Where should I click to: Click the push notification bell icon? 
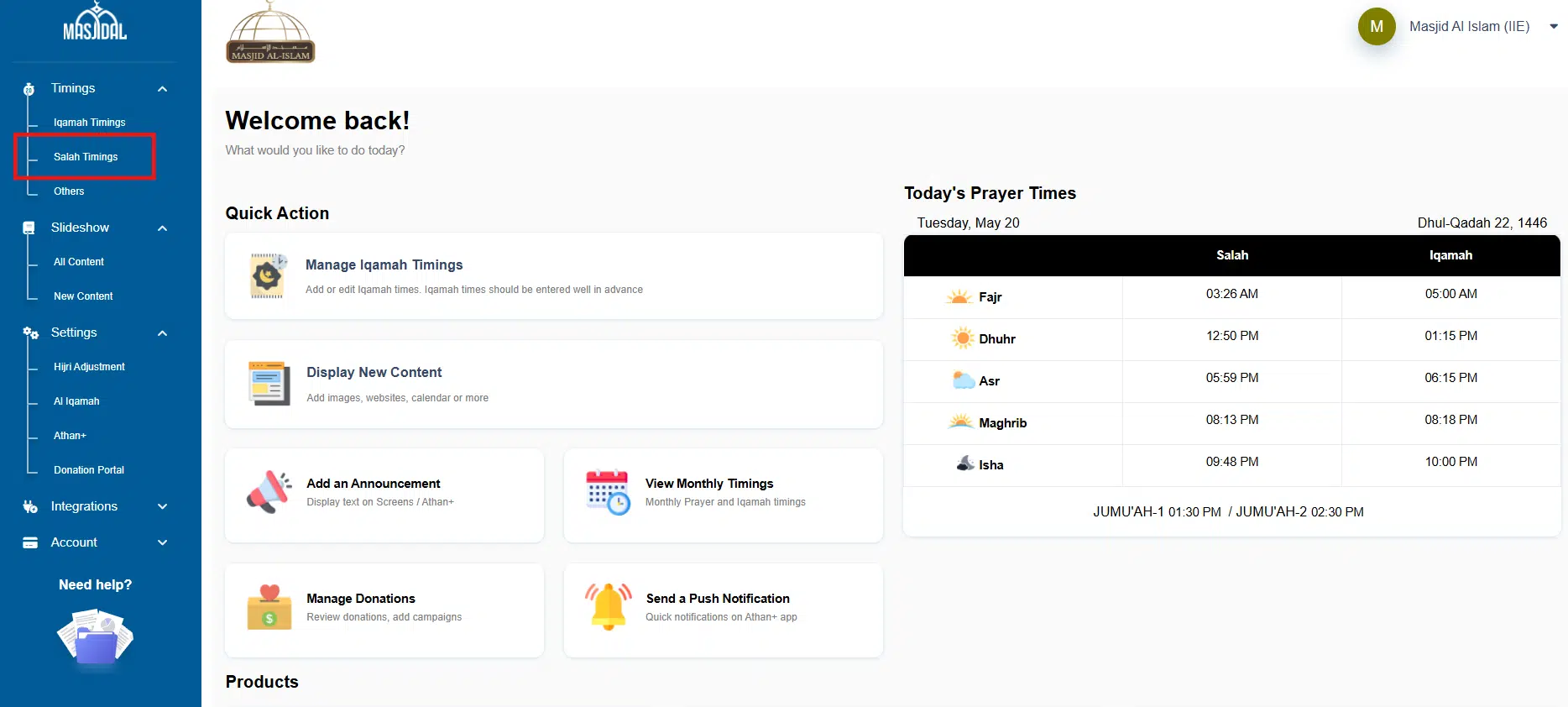608,606
